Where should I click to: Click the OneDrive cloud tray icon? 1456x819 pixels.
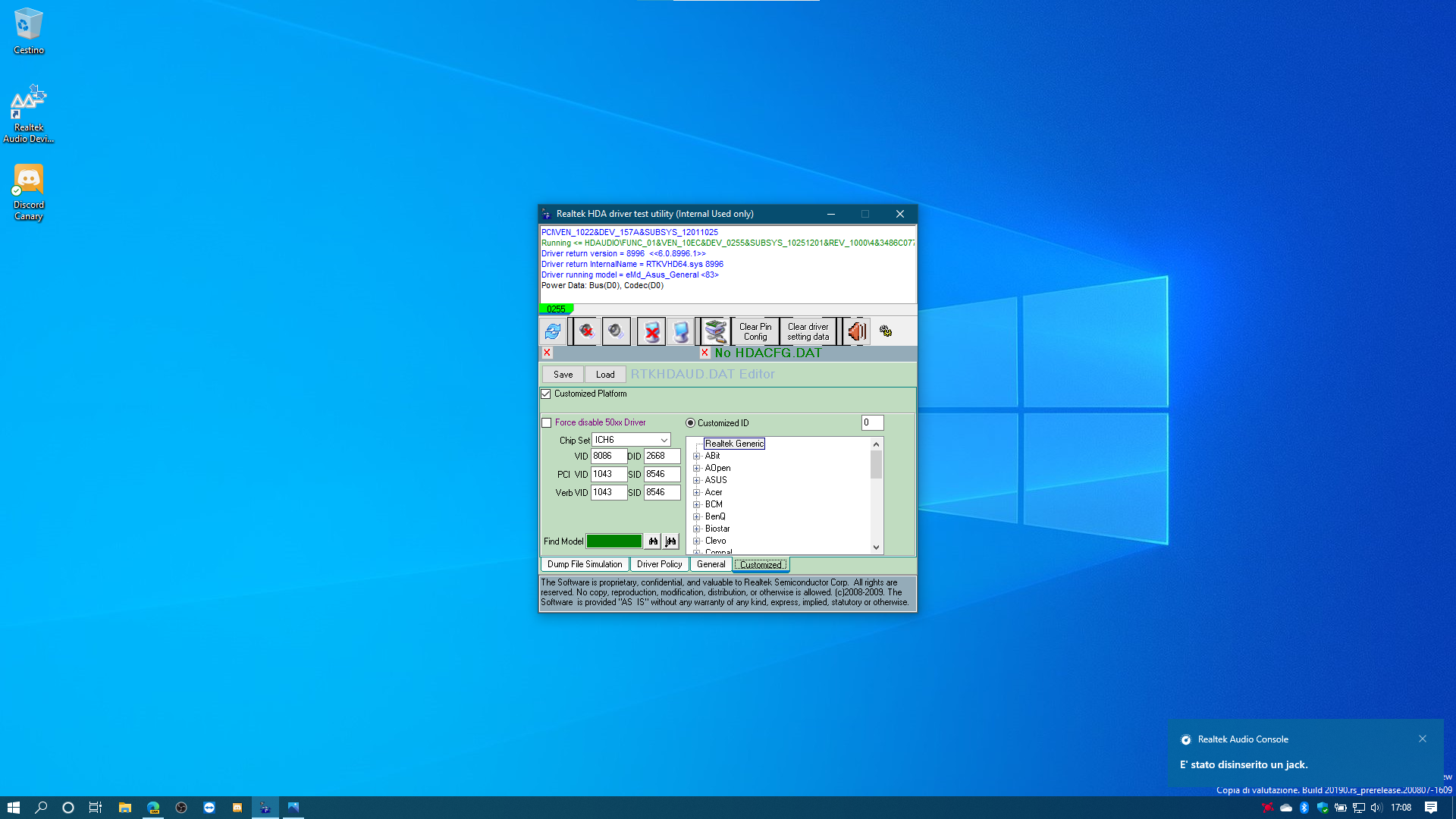coord(1286,808)
